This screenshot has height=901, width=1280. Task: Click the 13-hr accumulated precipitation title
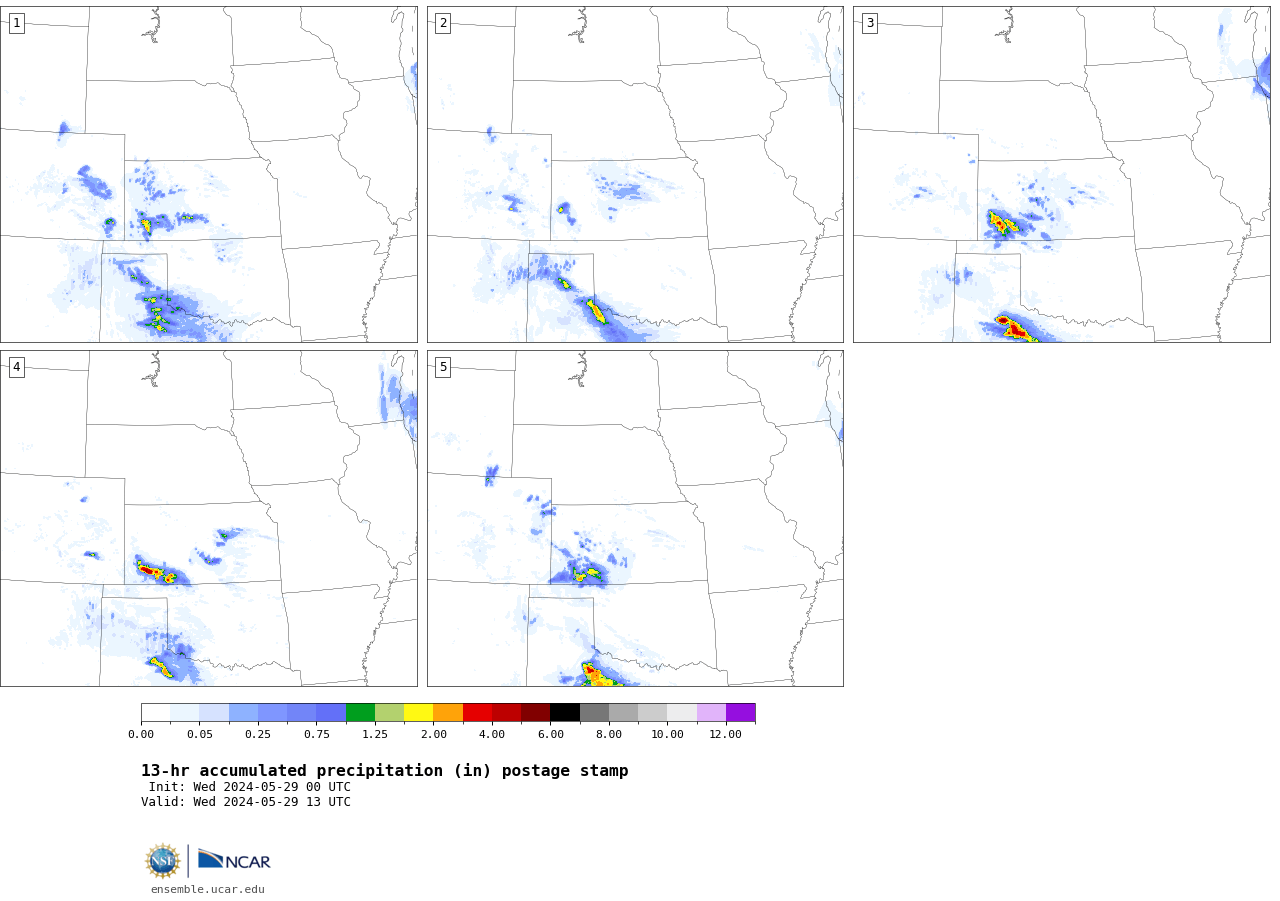pos(385,771)
